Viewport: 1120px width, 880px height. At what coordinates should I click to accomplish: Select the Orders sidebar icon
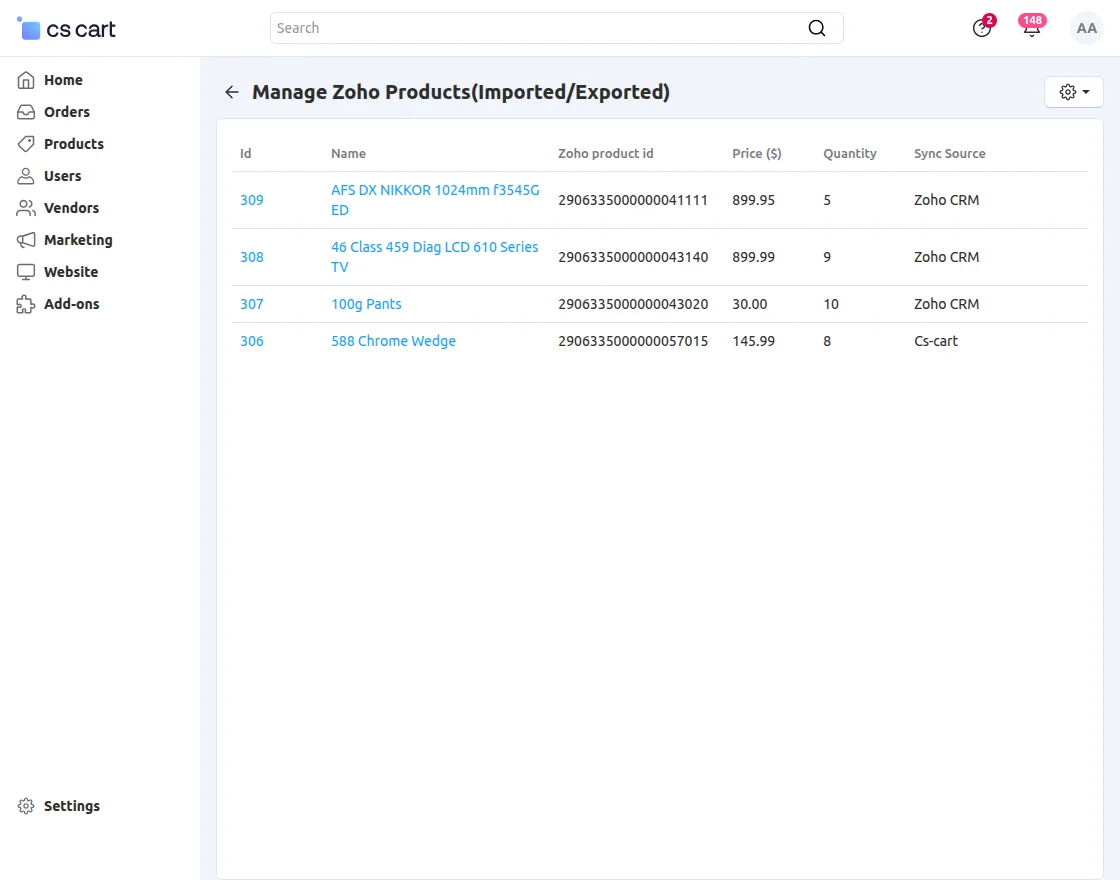[x=25, y=112]
